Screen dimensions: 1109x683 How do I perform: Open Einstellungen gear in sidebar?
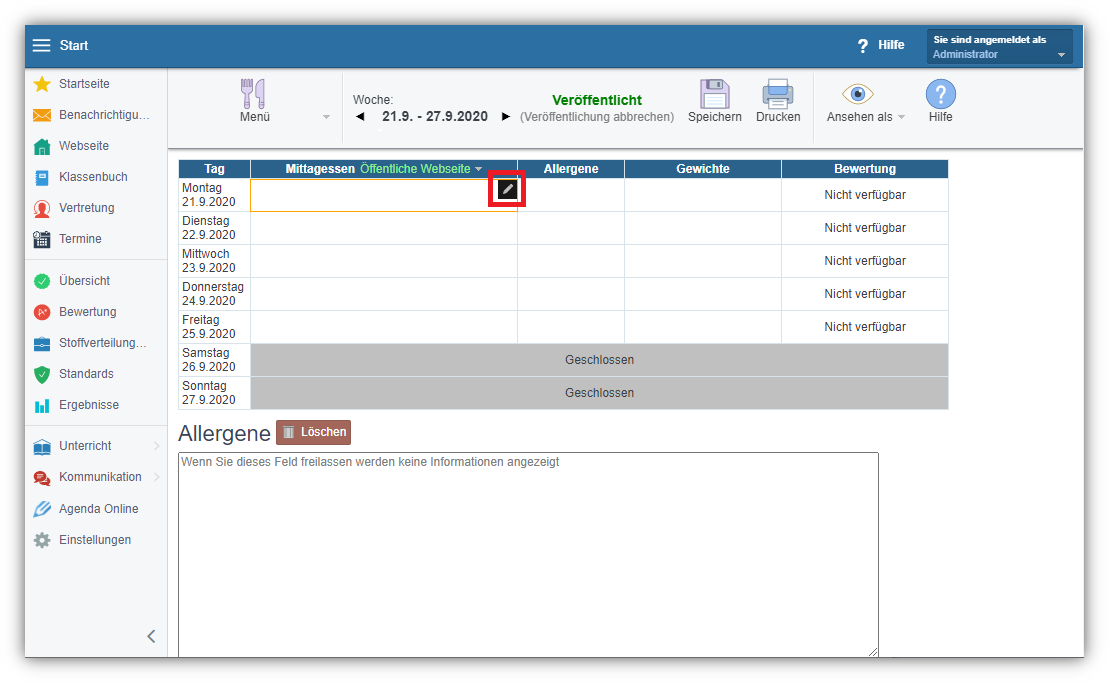[x=42, y=540]
